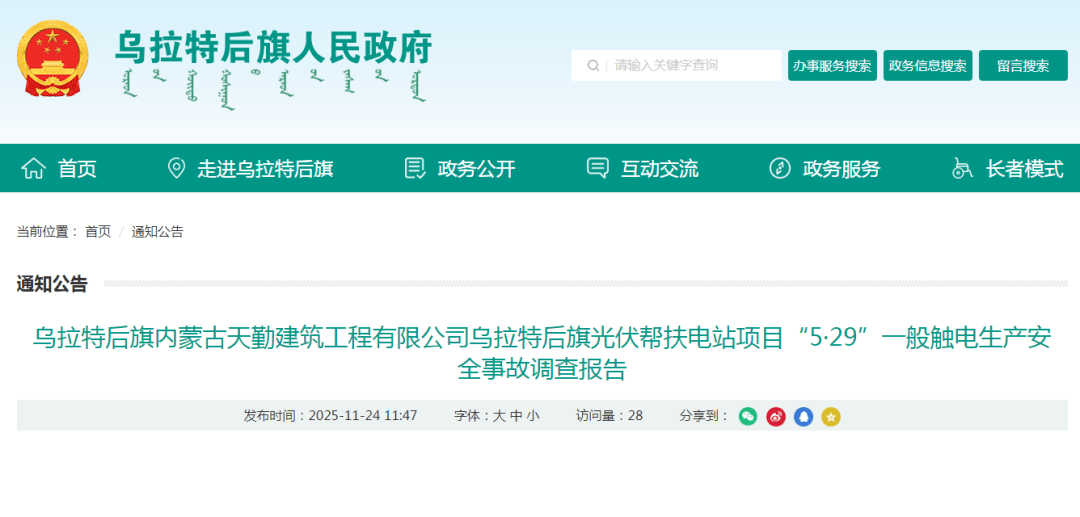This screenshot has height=517, width=1080.
Task: Click the house icon beside 首页
Action: click(x=33, y=168)
